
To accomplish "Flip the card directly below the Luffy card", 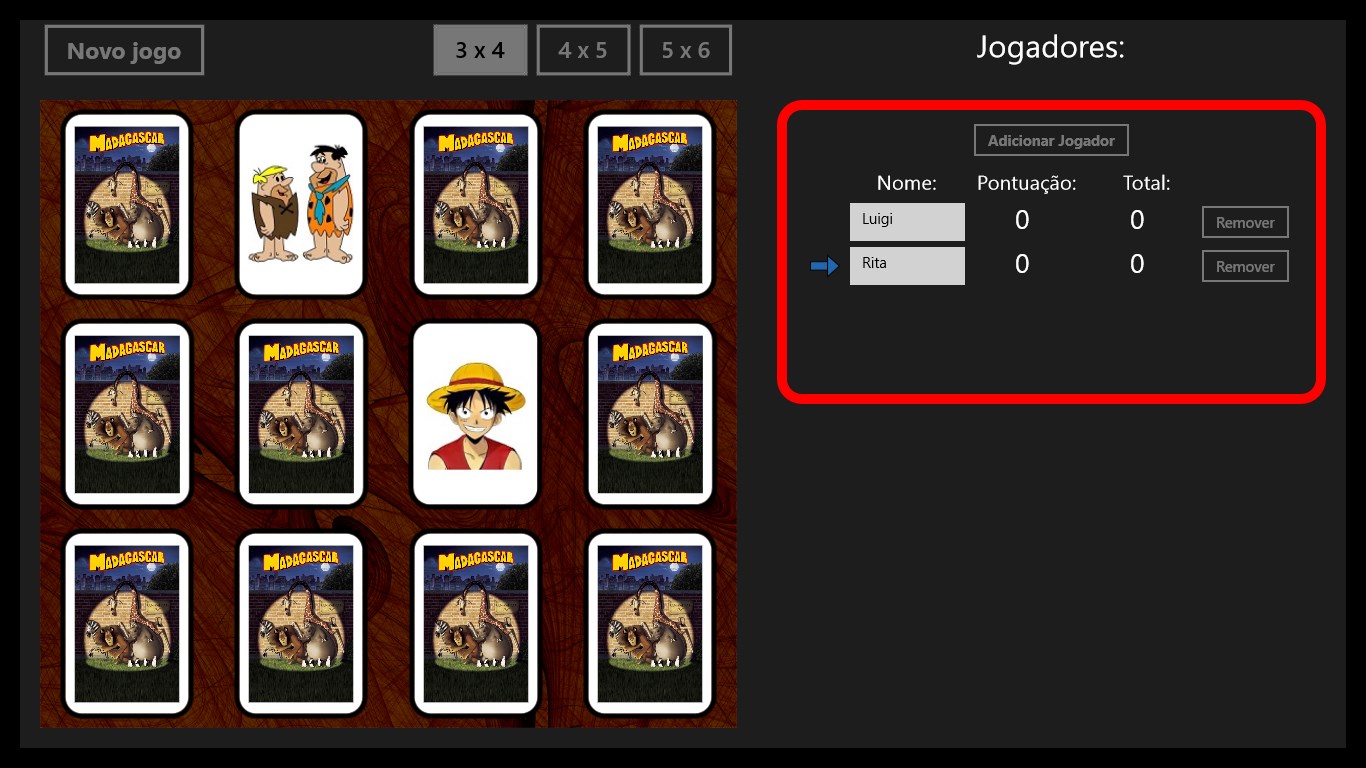I will click(475, 624).
